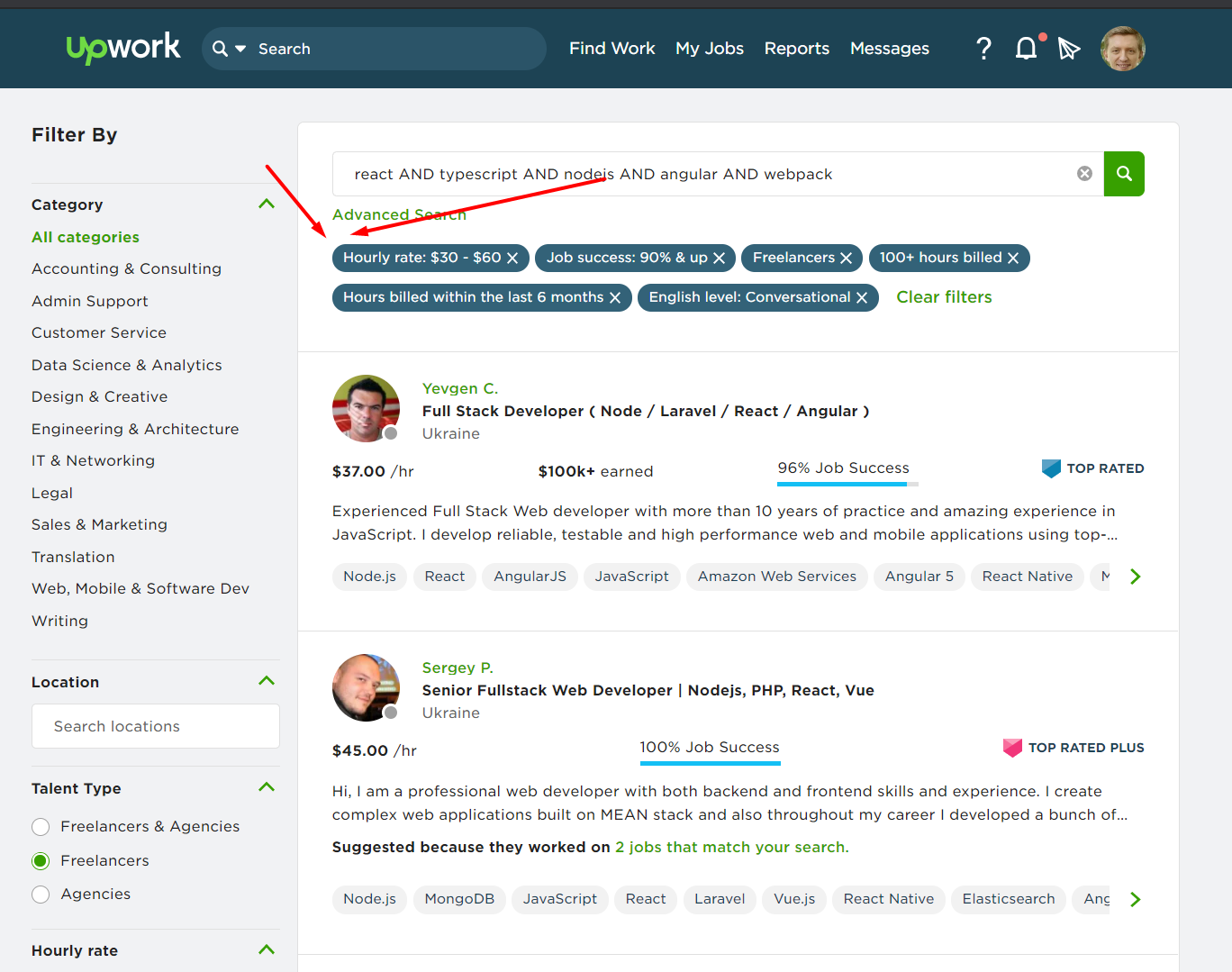The image size is (1232, 972).
Task: Filter by Legal category
Action: (52, 493)
